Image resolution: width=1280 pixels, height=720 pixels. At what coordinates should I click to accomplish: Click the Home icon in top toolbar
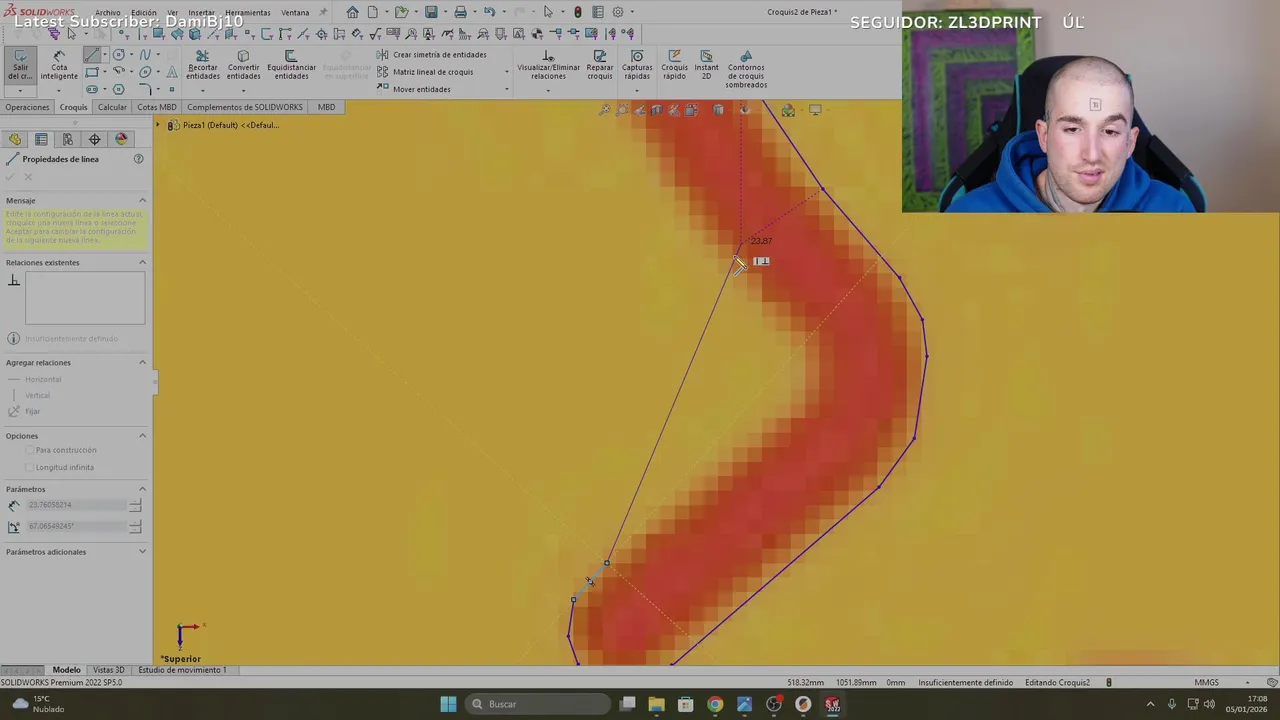[352, 12]
